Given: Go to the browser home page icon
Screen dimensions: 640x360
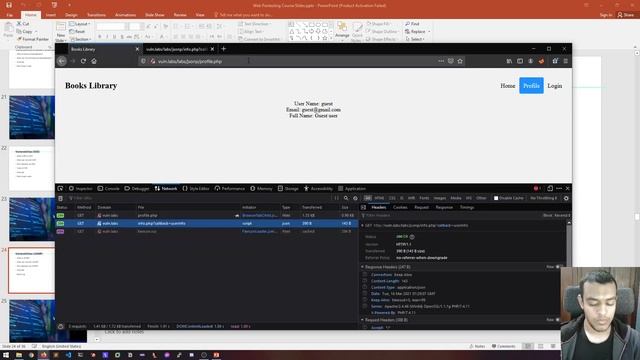Looking at the screenshot, I should point(94,61).
